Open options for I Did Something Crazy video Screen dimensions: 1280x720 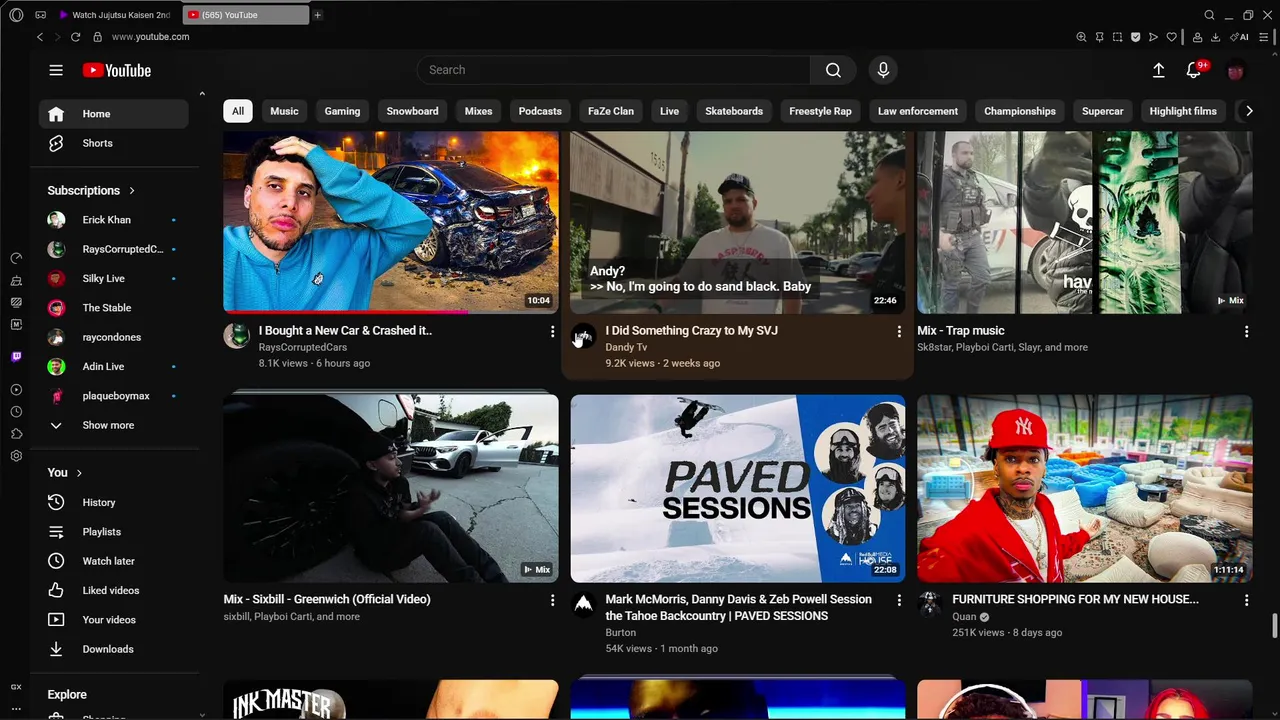coord(899,331)
